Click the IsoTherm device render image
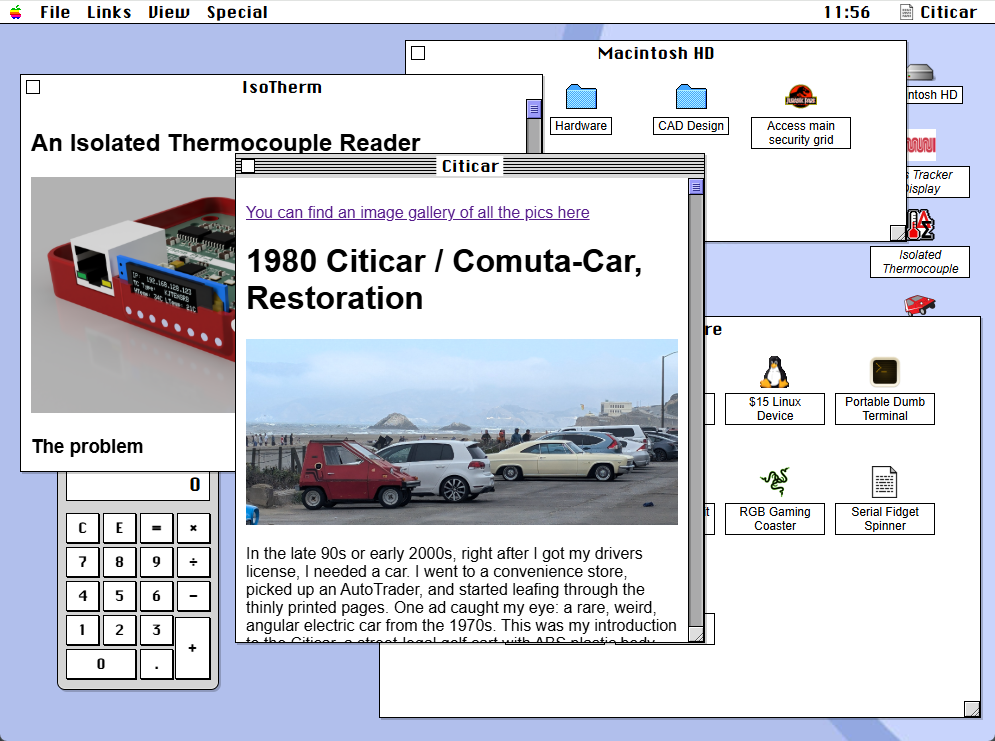The height and width of the screenshot is (741, 995). (133, 295)
